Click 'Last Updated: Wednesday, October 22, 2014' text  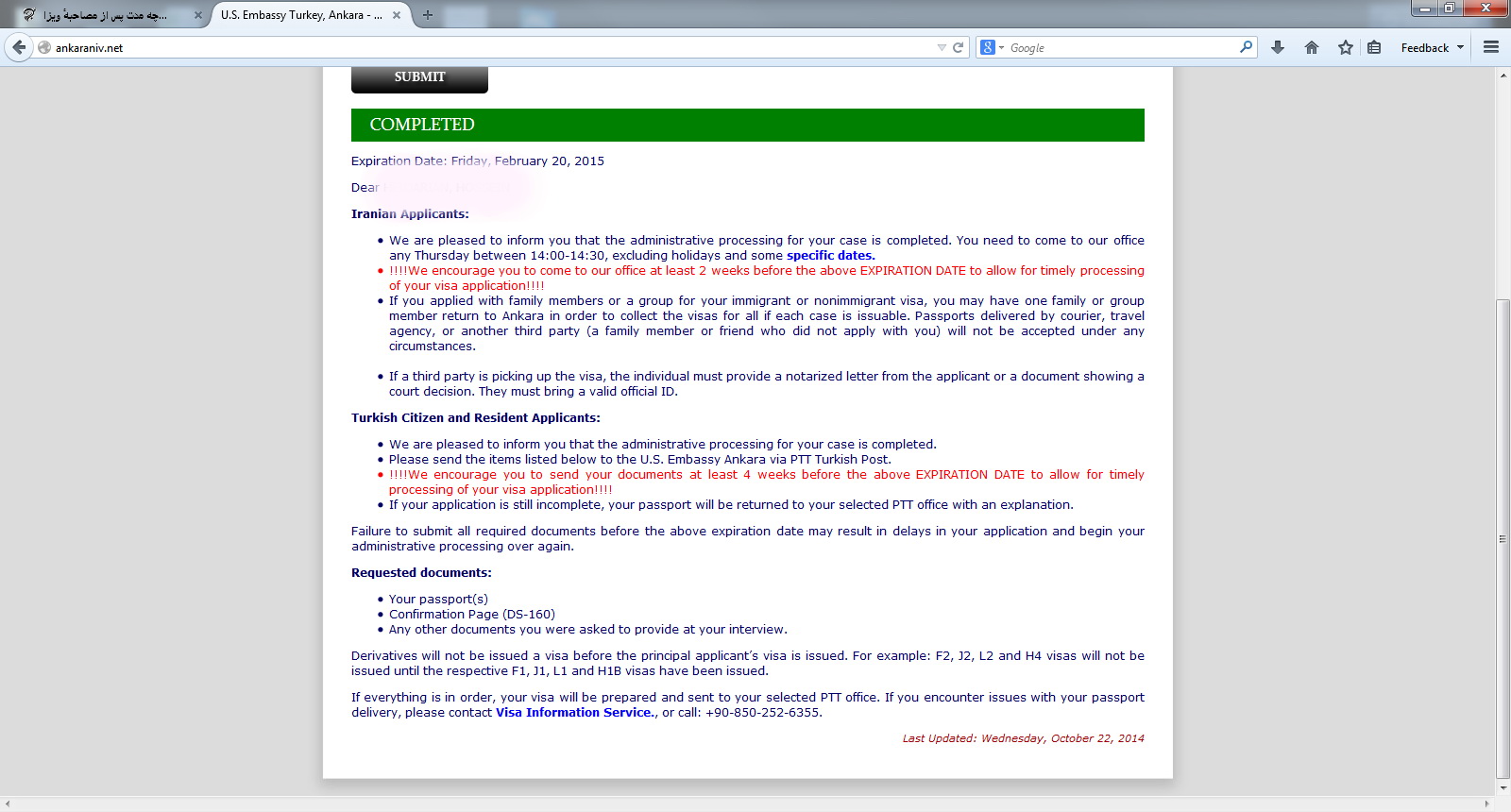[1023, 738]
